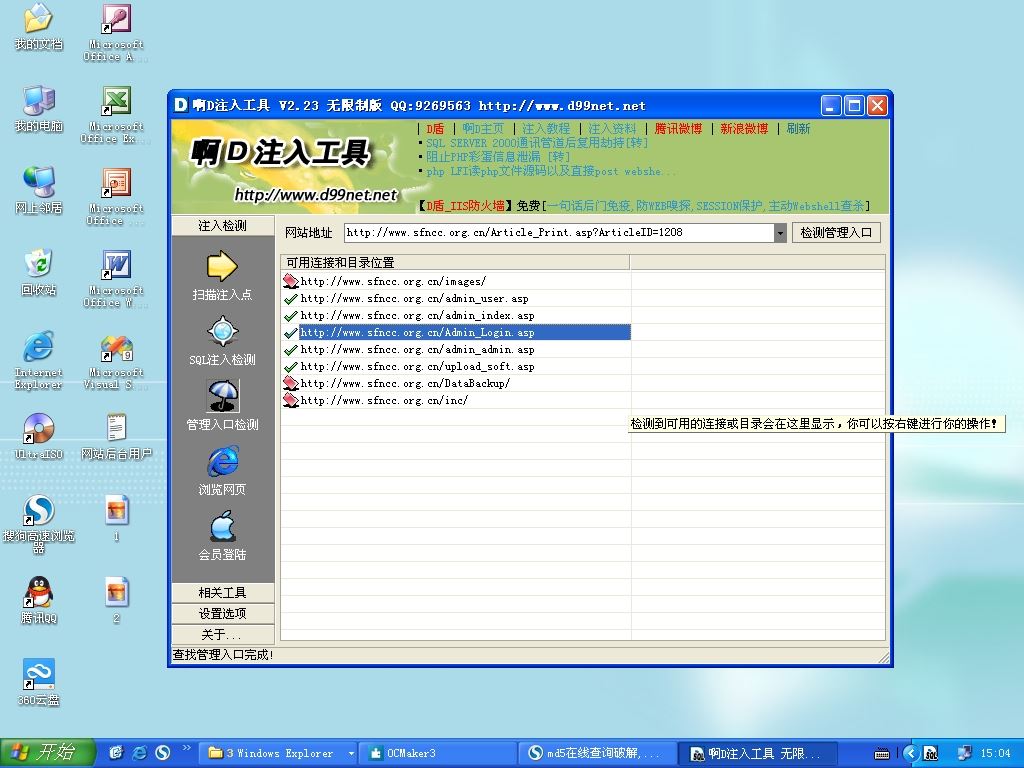Expand the 网站地址 URL dropdown arrow
The width and height of the screenshot is (1024, 768).
pos(780,232)
